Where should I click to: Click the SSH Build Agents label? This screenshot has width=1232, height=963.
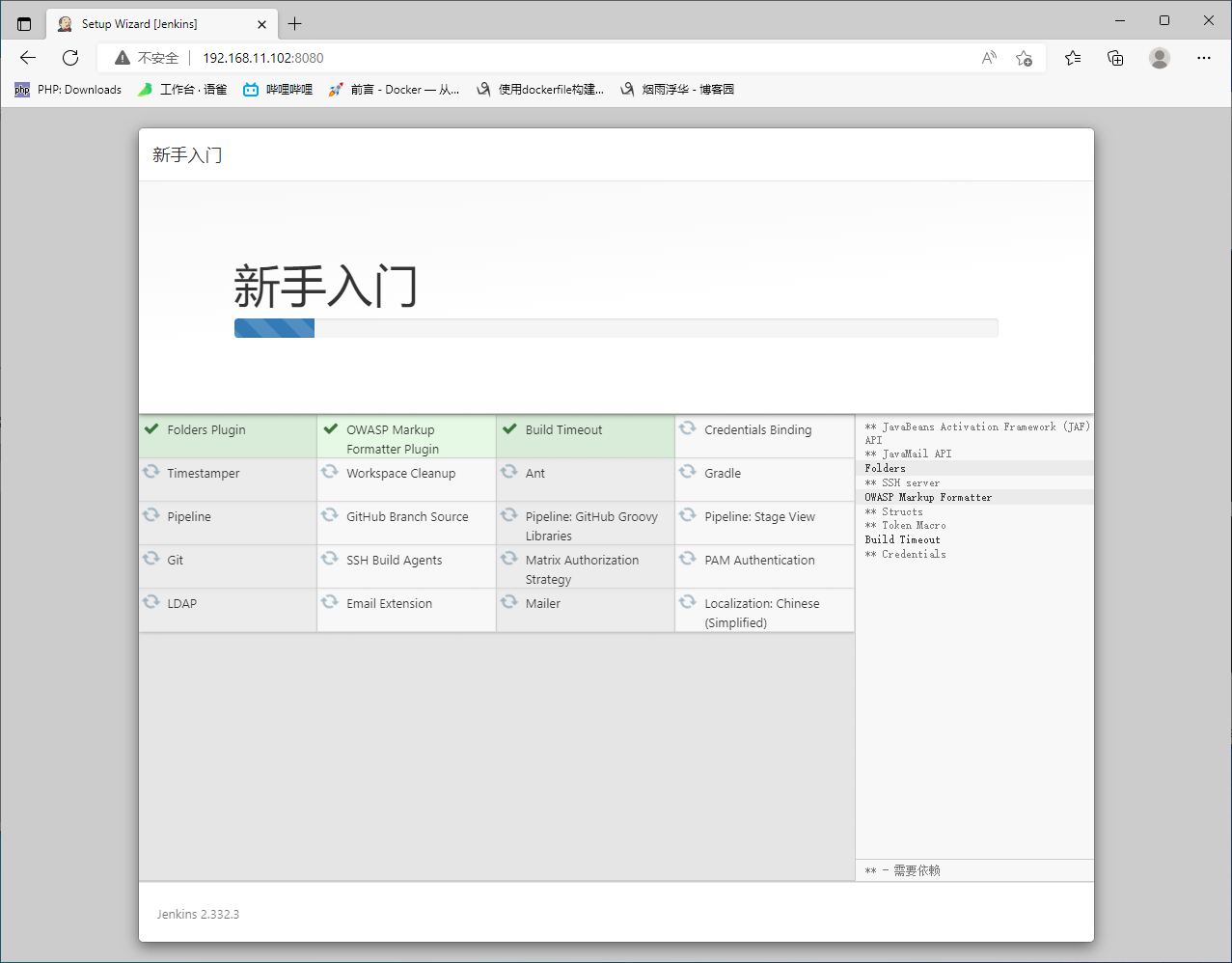coord(395,561)
